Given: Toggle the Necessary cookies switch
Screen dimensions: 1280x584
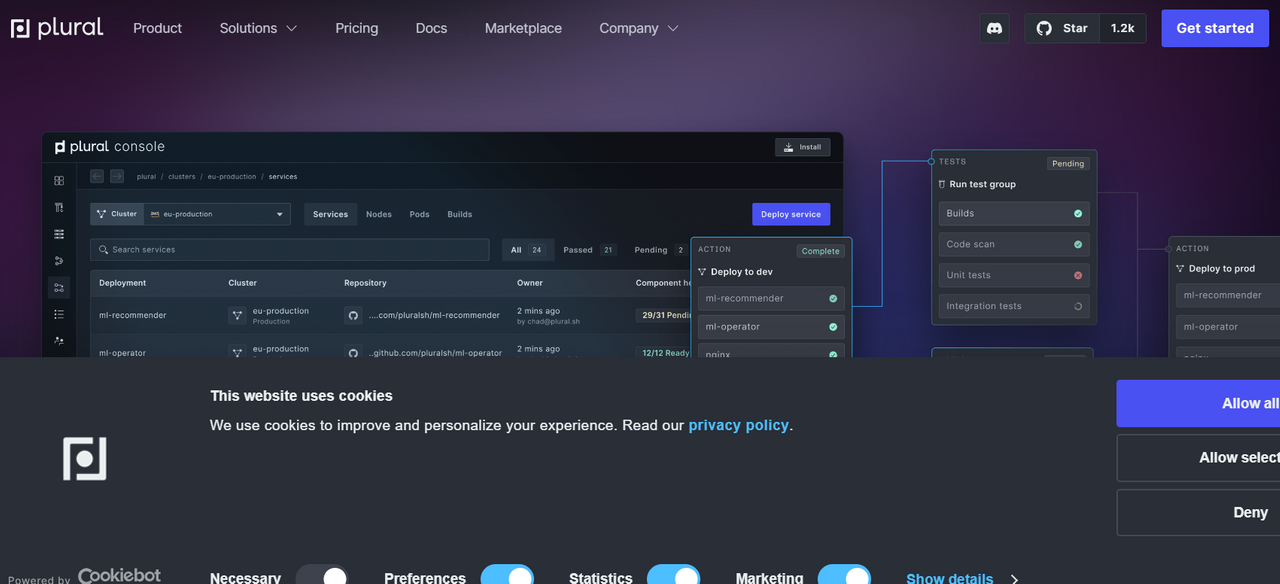Looking at the screenshot, I should click(322, 576).
